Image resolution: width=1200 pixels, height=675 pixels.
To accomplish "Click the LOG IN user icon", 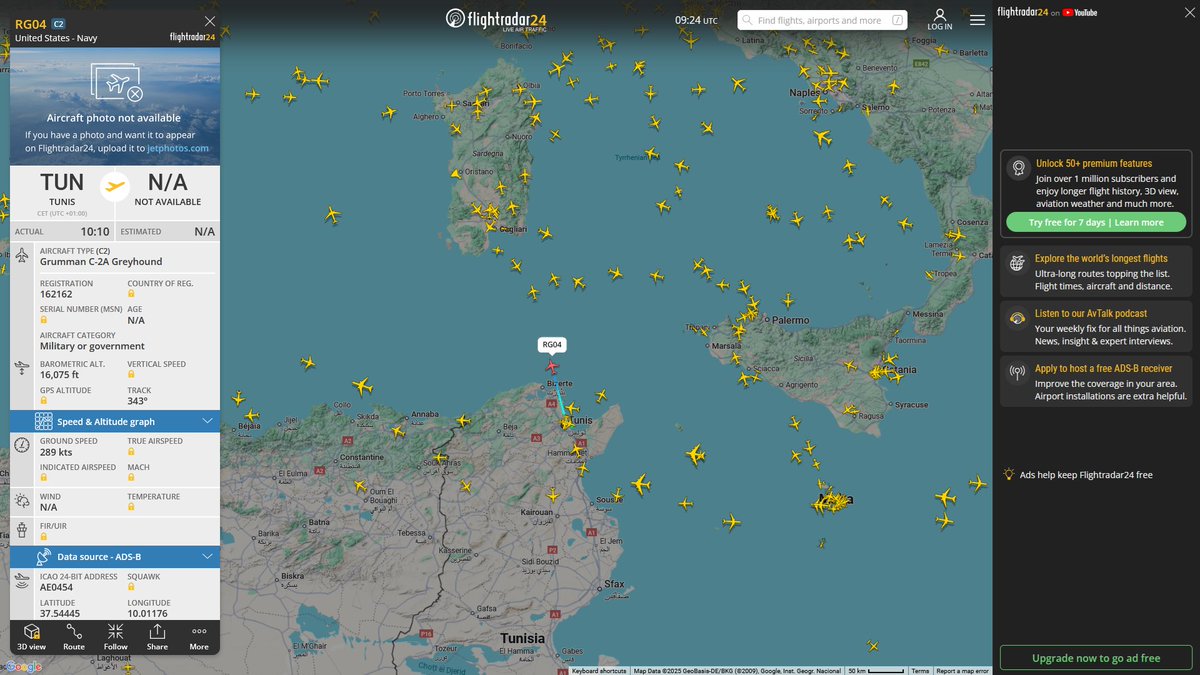I will coord(940,19).
